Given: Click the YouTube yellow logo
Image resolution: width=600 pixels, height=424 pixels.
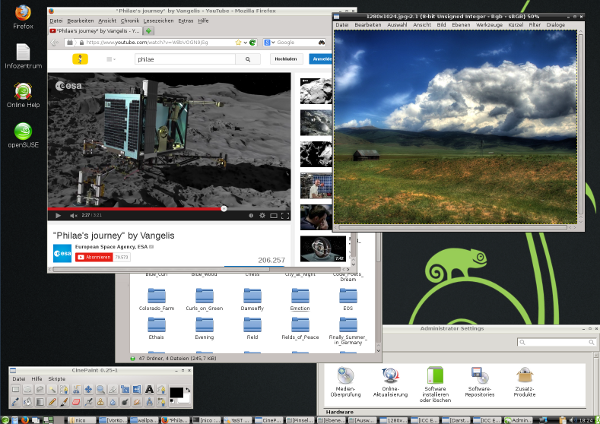Looking at the screenshot, I should [x=80, y=59].
